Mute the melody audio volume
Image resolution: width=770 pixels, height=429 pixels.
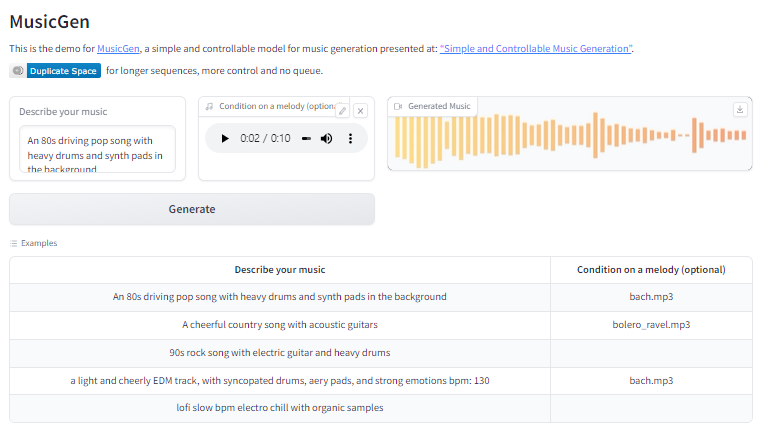pyautogui.click(x=327, y=138)
